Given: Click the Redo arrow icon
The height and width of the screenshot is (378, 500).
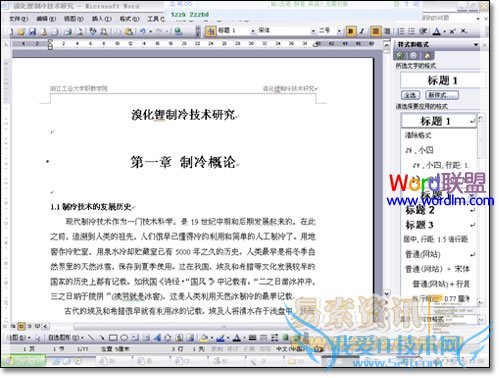Looking at the screenshot, I should coord(159,31).
